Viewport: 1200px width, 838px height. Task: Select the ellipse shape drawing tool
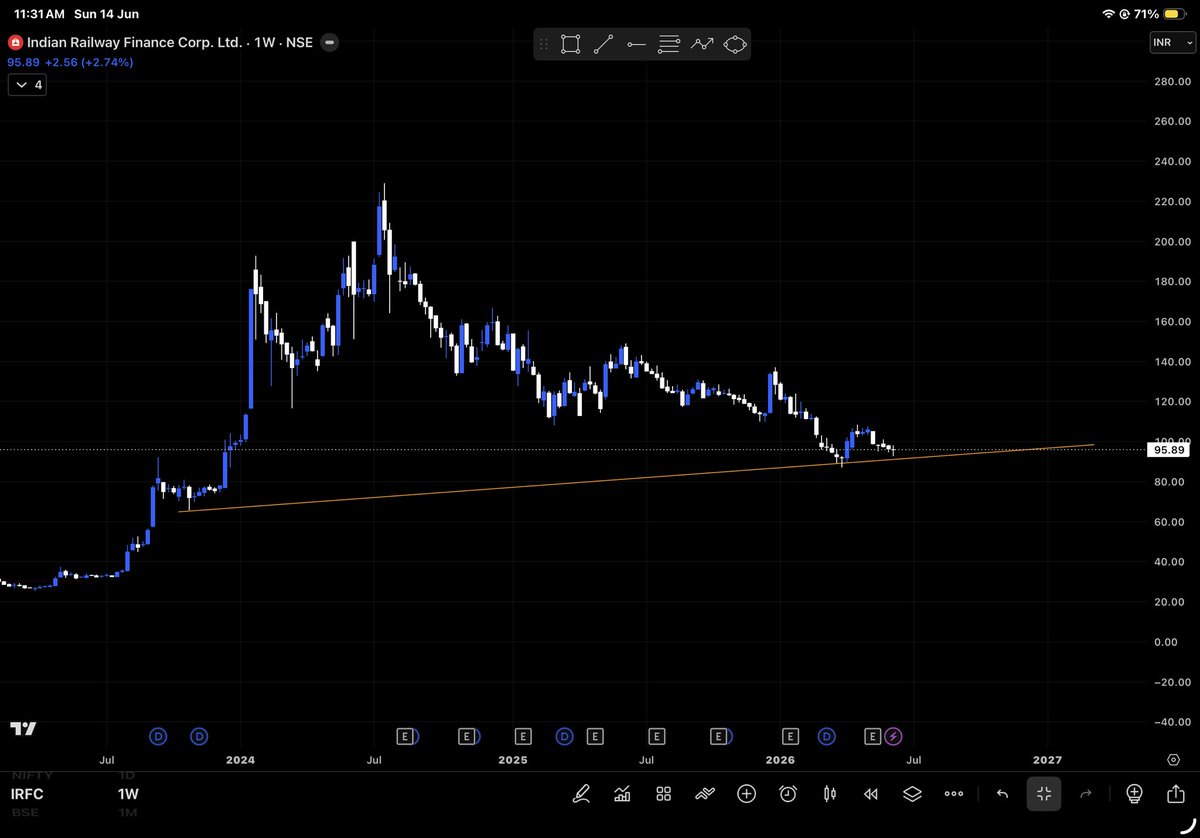735,44
